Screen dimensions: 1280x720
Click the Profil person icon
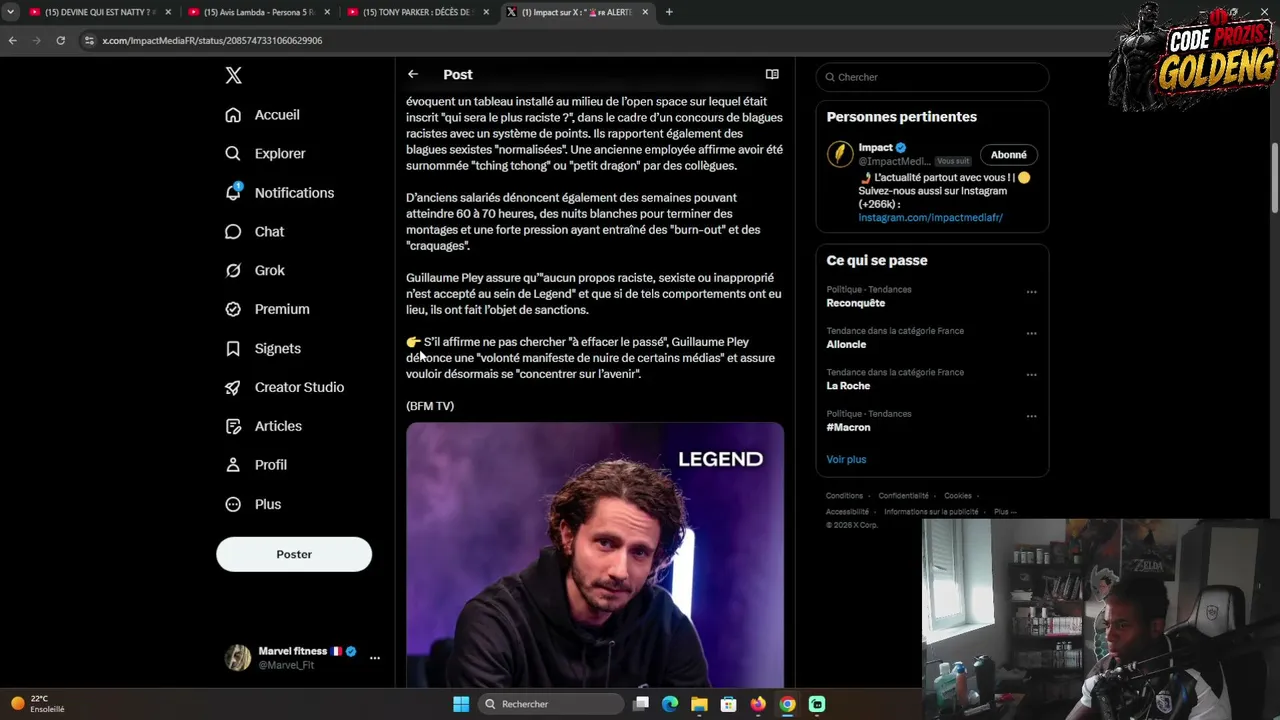tap(233, 465)
